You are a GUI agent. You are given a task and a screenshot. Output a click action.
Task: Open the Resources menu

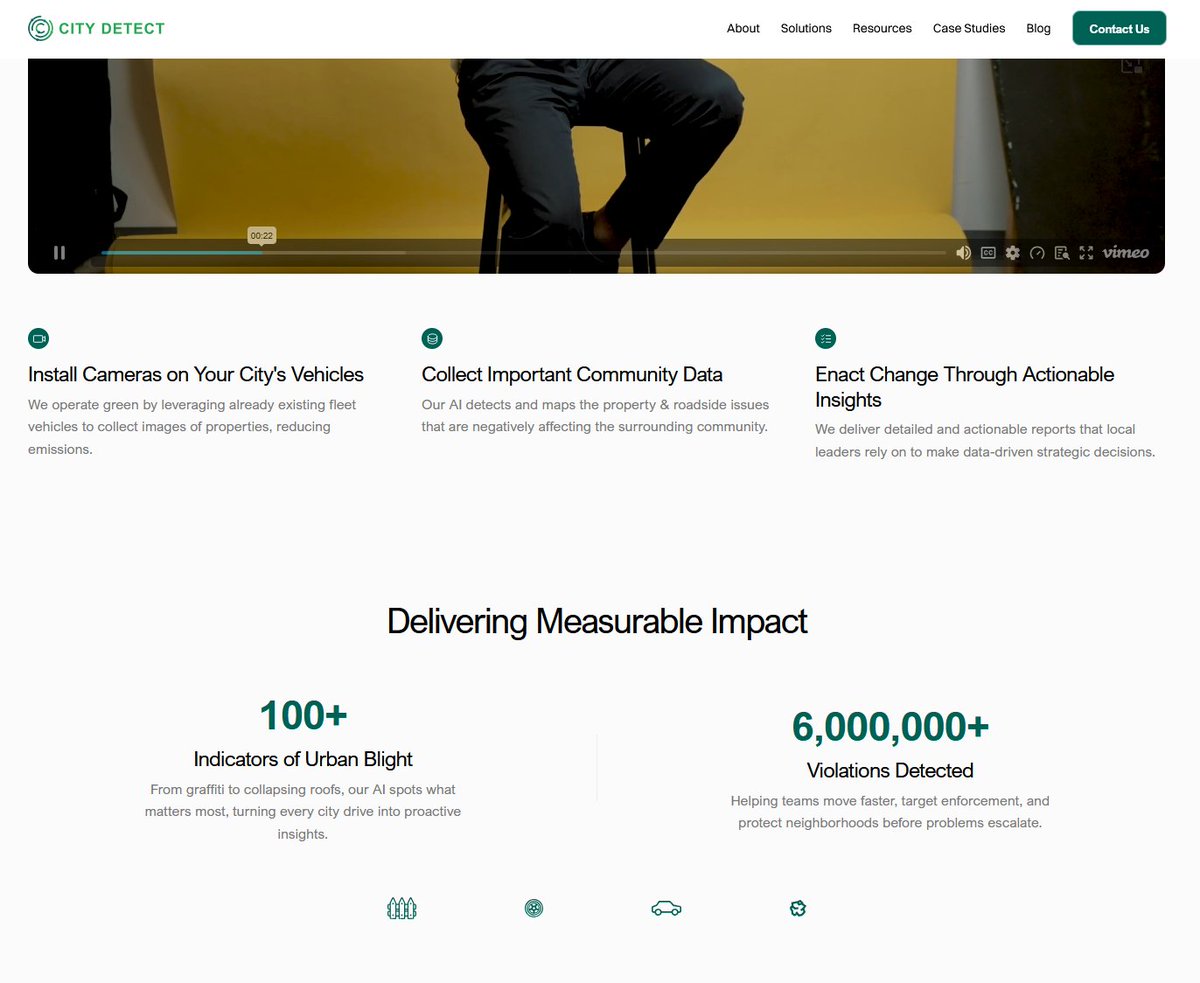point(882,28)
